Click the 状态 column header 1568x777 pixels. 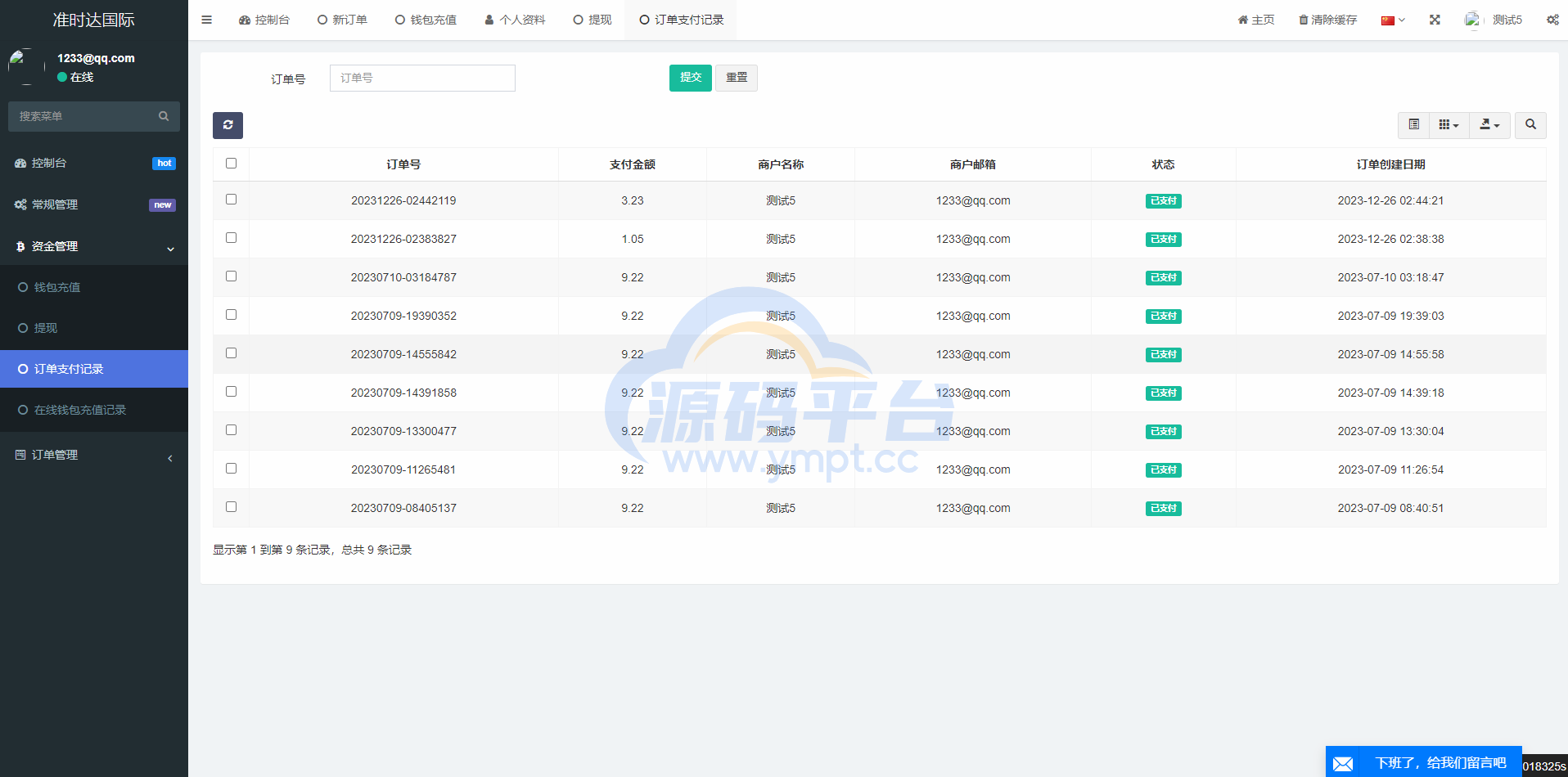point(1163,164)
